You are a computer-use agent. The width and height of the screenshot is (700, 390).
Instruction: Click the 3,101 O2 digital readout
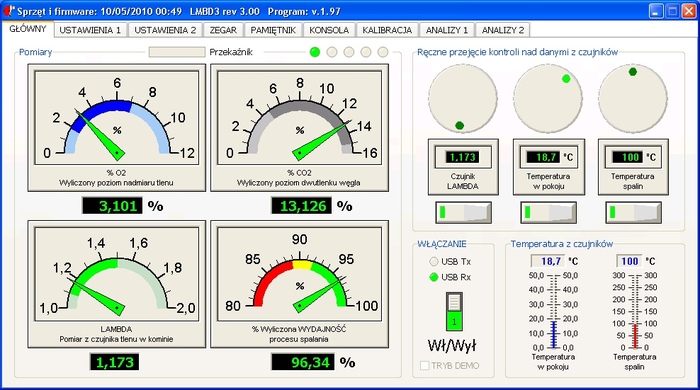coord(112,206)
